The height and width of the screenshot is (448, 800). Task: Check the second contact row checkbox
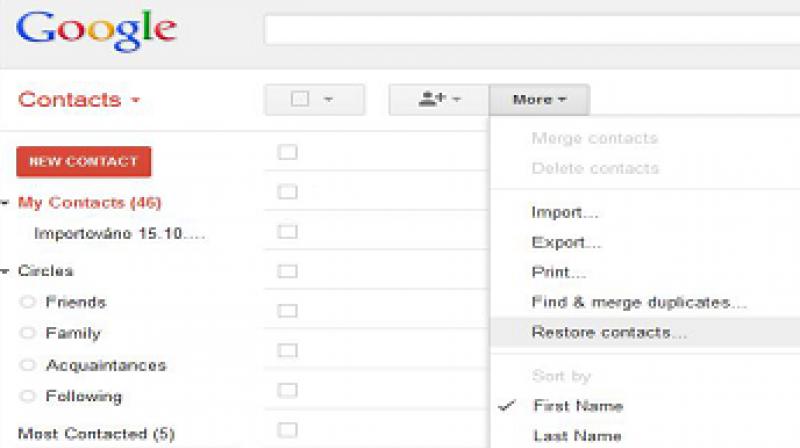[287, 191]
